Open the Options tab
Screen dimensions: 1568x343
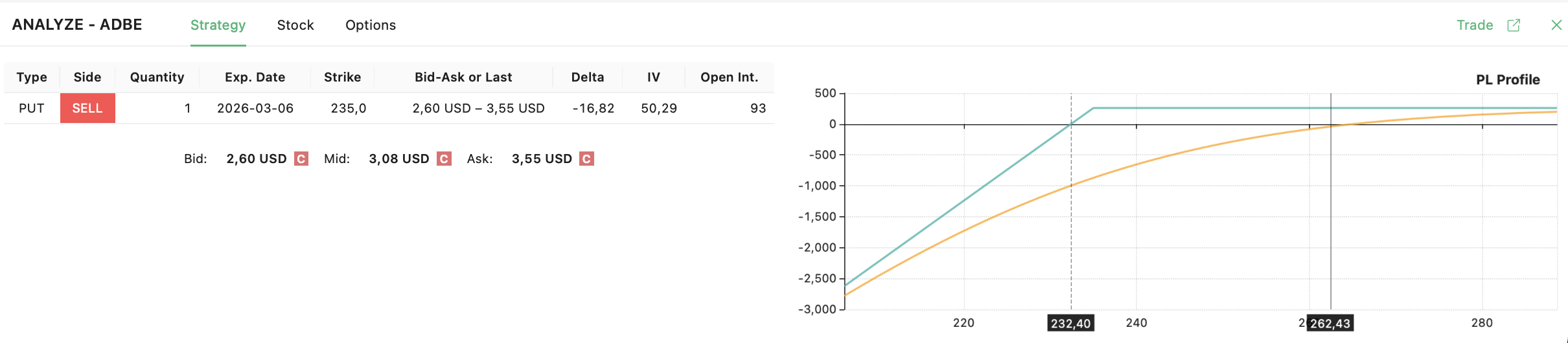pos(371,25)
